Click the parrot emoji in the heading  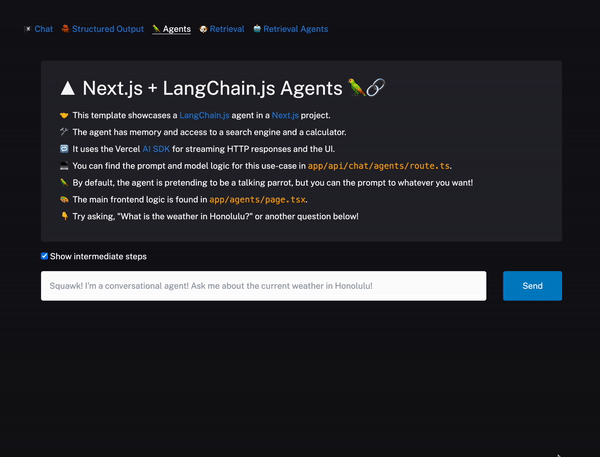click(356, 88)
